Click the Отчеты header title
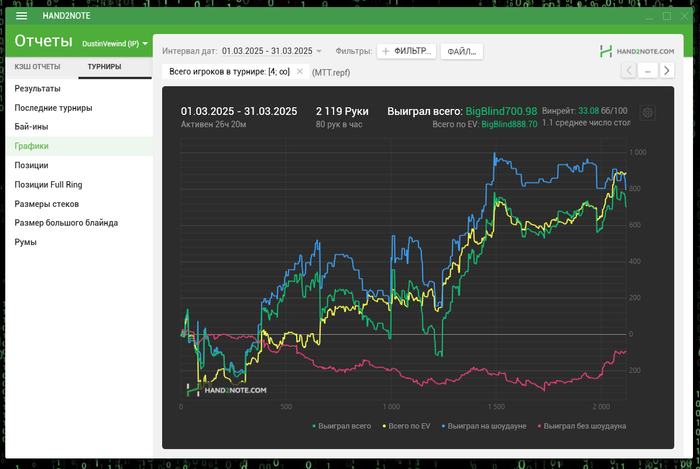The height and width of the screenshot is (469, 700). [43, 41]
